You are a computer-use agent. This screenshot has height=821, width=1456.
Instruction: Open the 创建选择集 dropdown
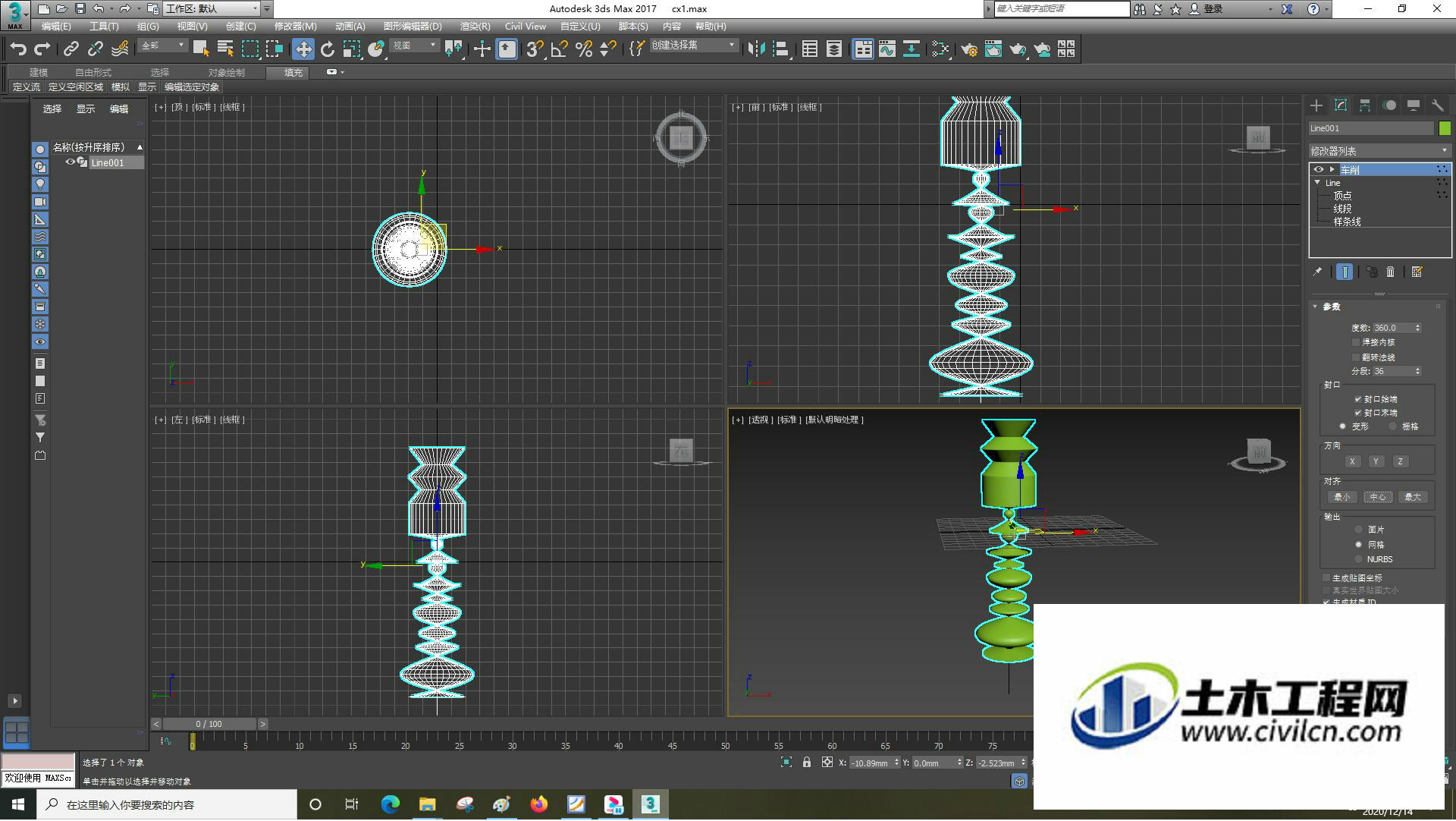(x=693, y=46)
